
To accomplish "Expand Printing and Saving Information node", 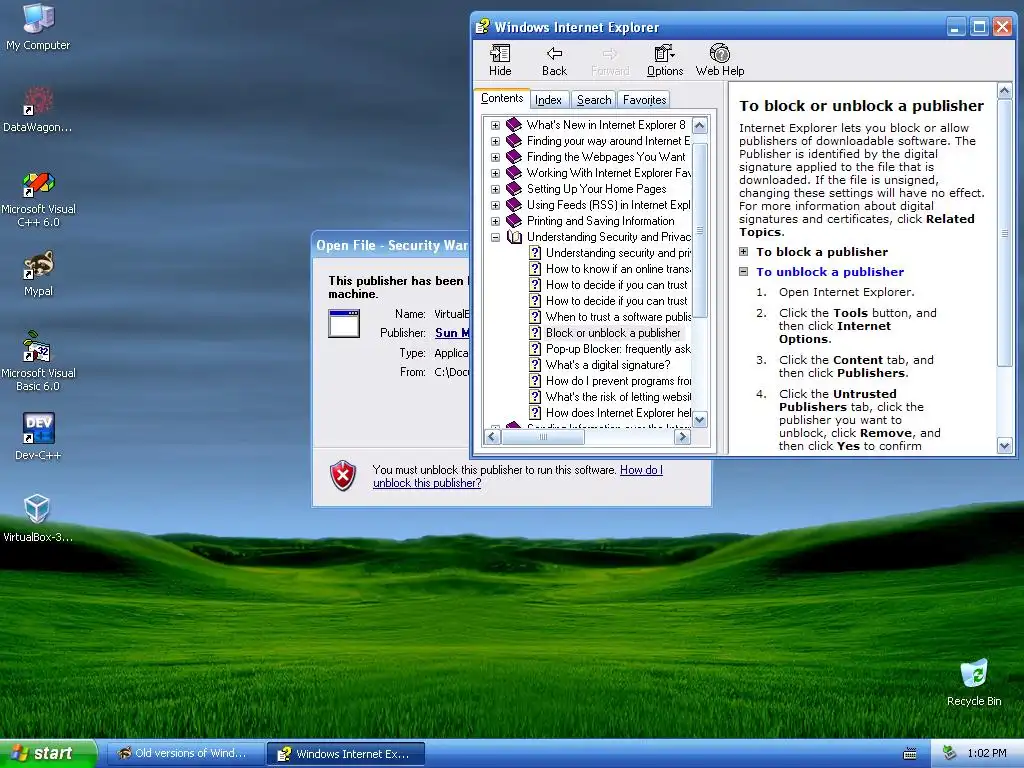I will click(x=495, y=221).
